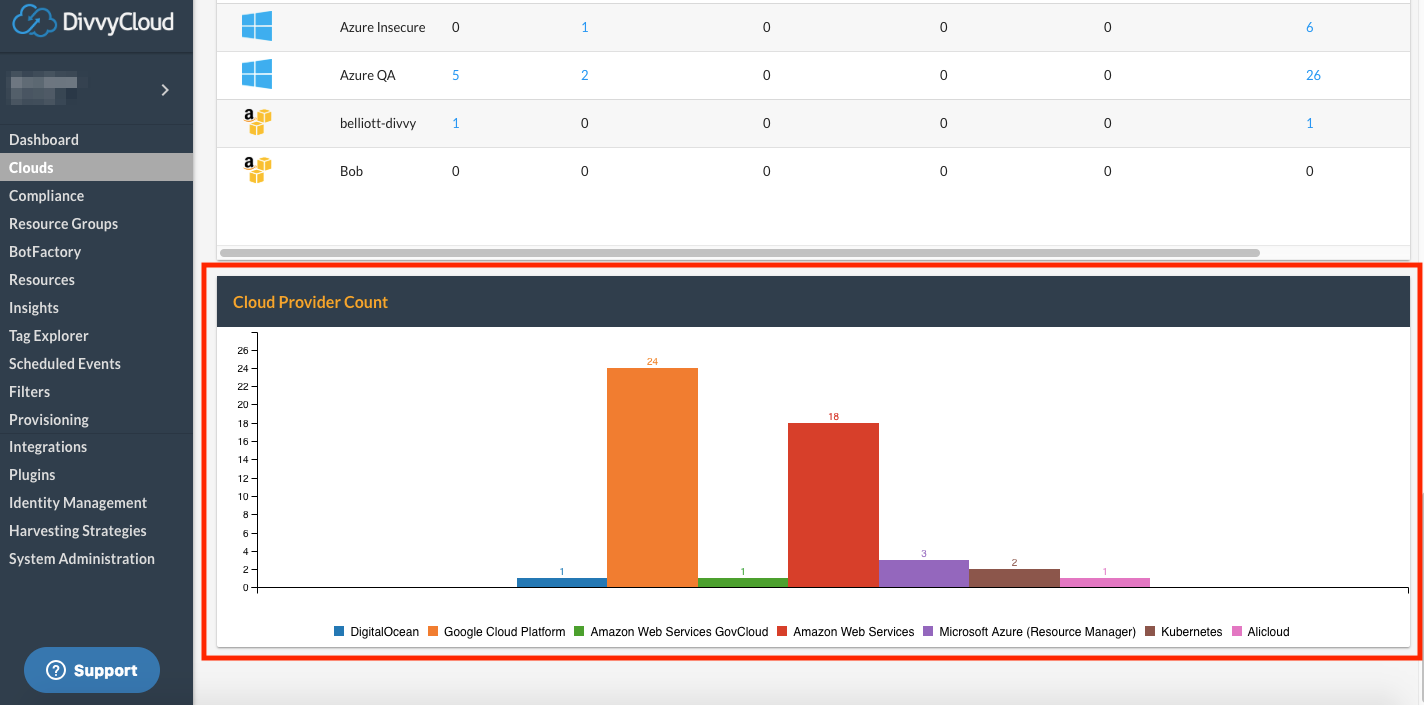Click the Cloud Provider Count heading
The image size is (1424, 705).
(310, 302)
